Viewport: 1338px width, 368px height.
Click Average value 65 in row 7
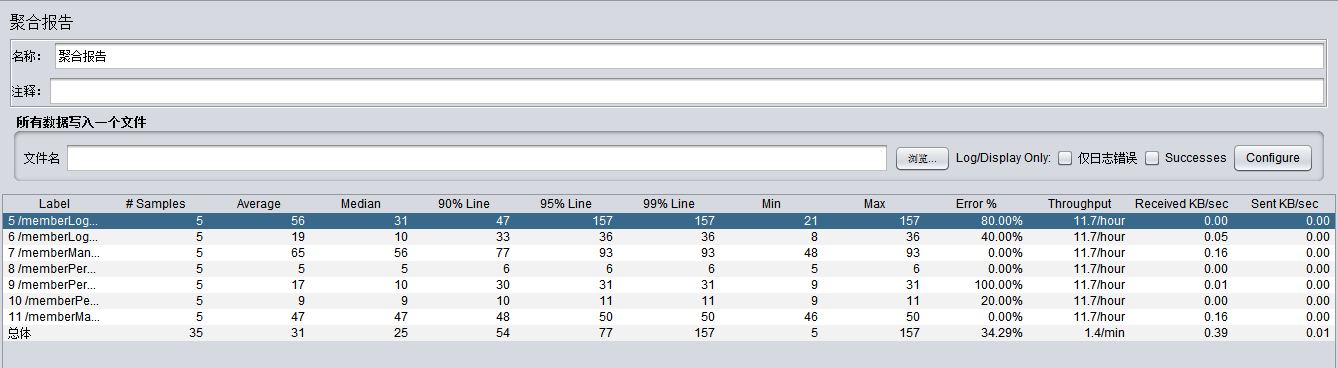(x=298, y=253)
